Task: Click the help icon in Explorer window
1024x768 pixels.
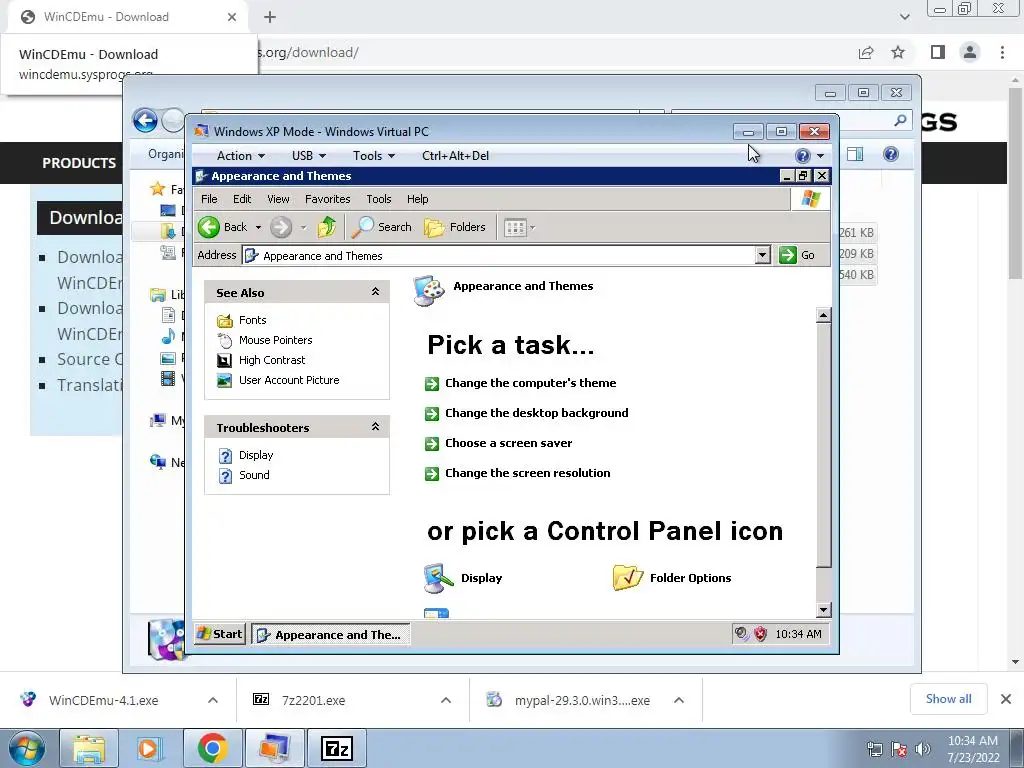Action: (891, 154)
